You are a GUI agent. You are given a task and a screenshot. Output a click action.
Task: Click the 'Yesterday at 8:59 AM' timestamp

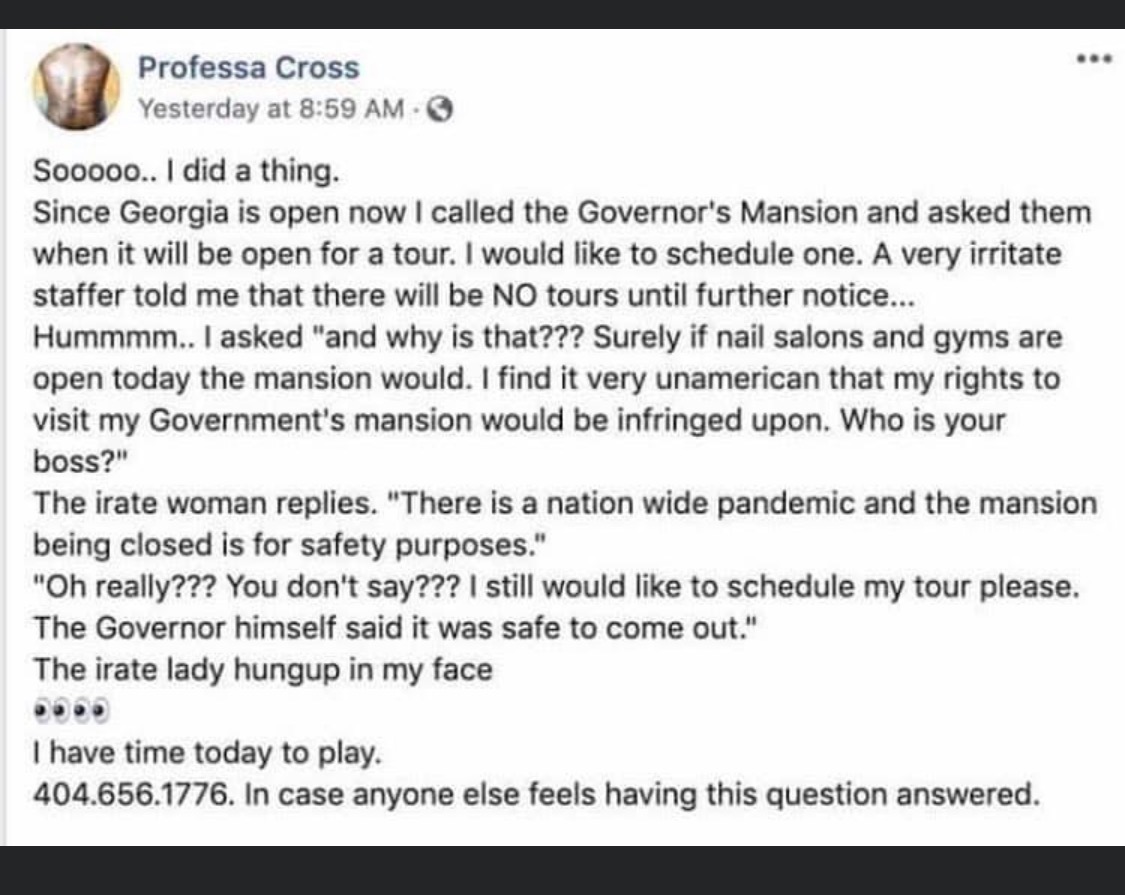[x=270, y=109]
